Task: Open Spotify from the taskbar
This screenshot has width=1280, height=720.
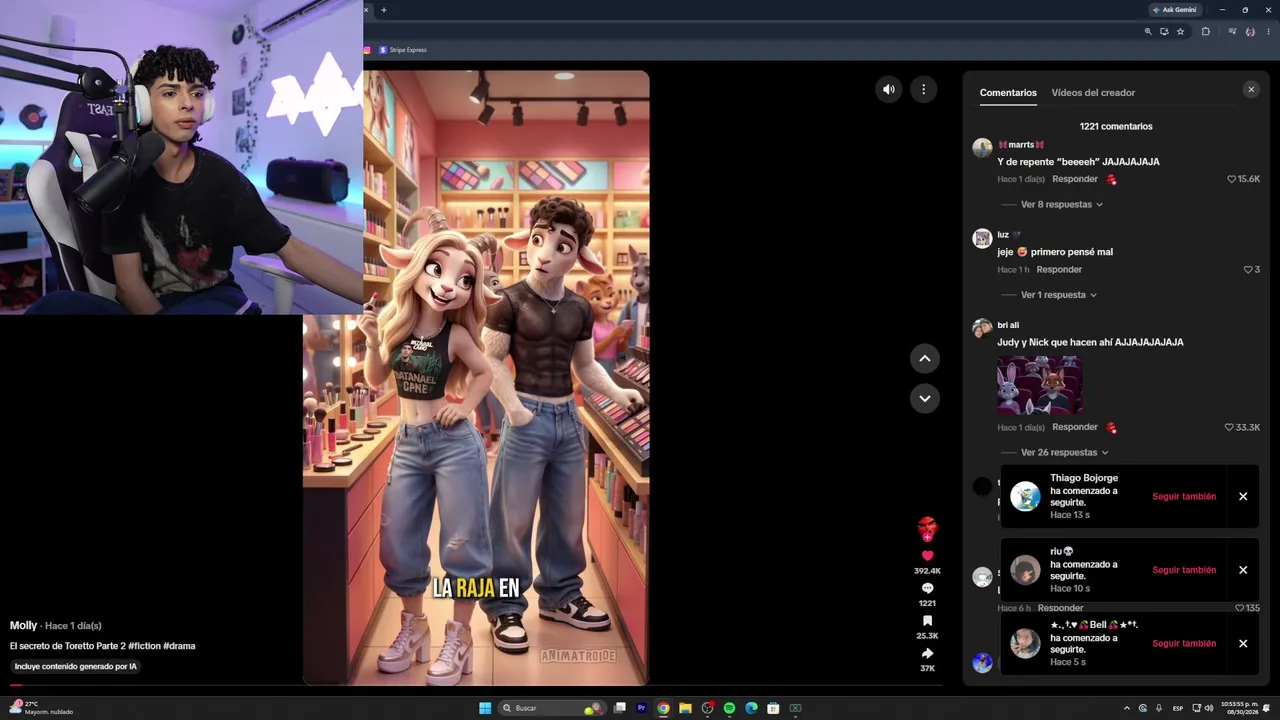Action: pyautogui.click(x=729, y=708)
